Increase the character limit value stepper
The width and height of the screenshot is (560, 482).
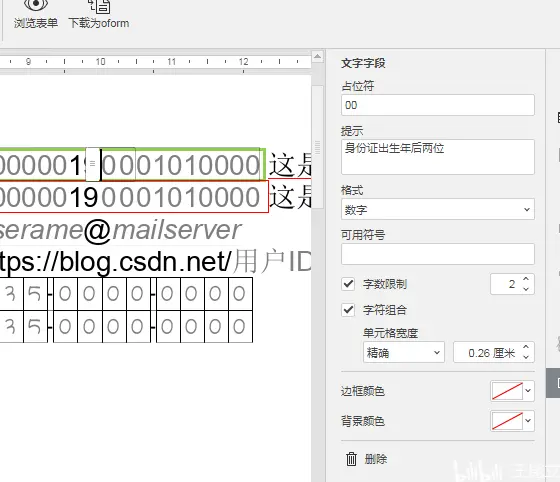click(526, 279)
